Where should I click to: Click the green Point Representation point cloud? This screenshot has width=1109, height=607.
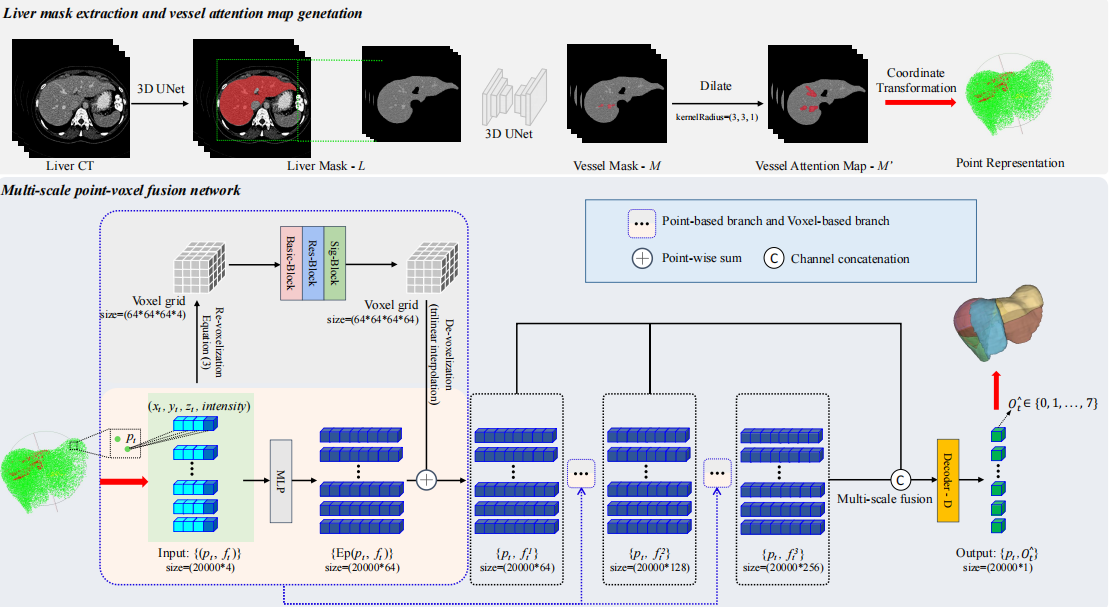[x=1011, y=98]
